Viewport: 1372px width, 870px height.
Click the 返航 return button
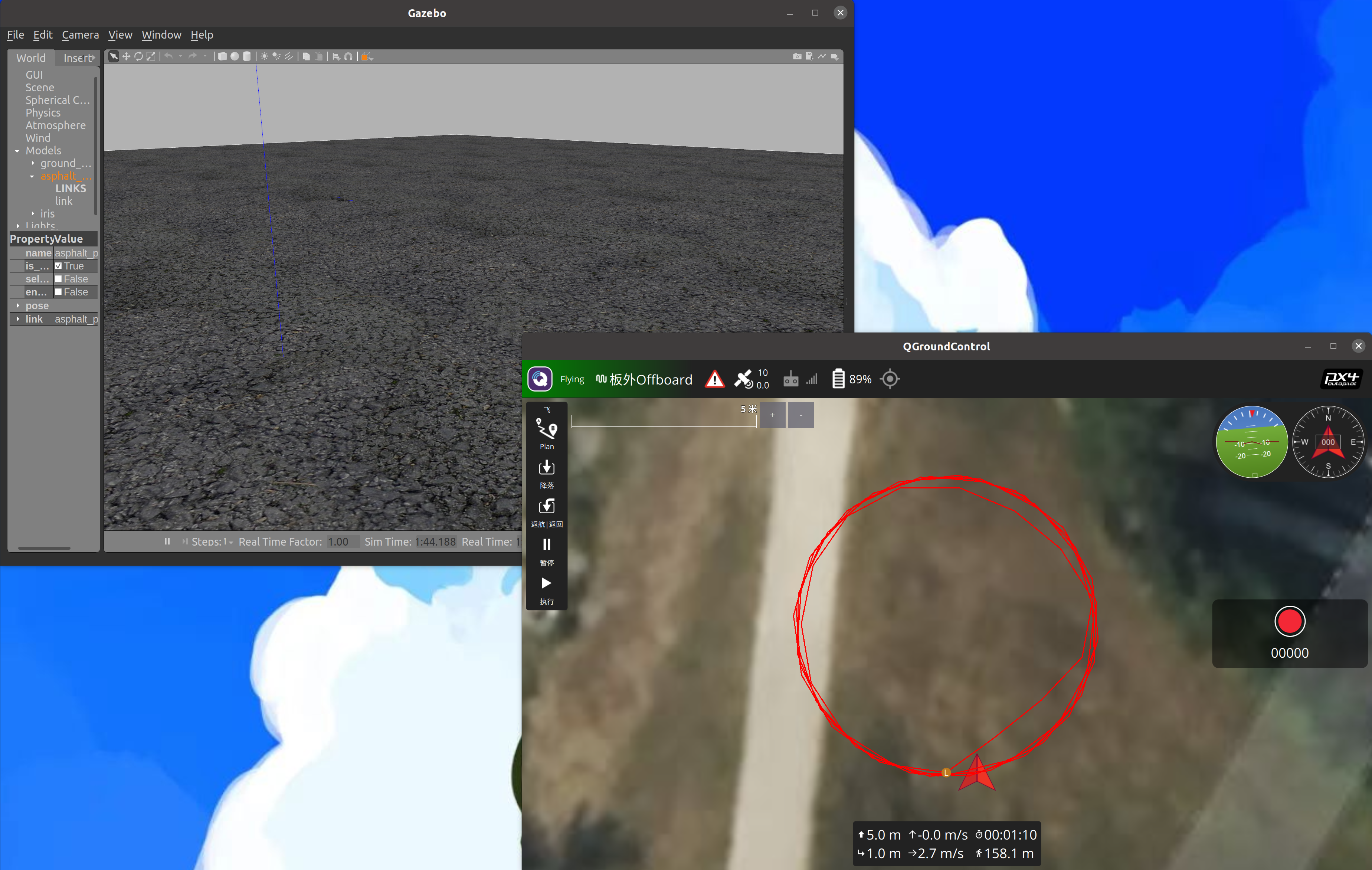[546, 513]
